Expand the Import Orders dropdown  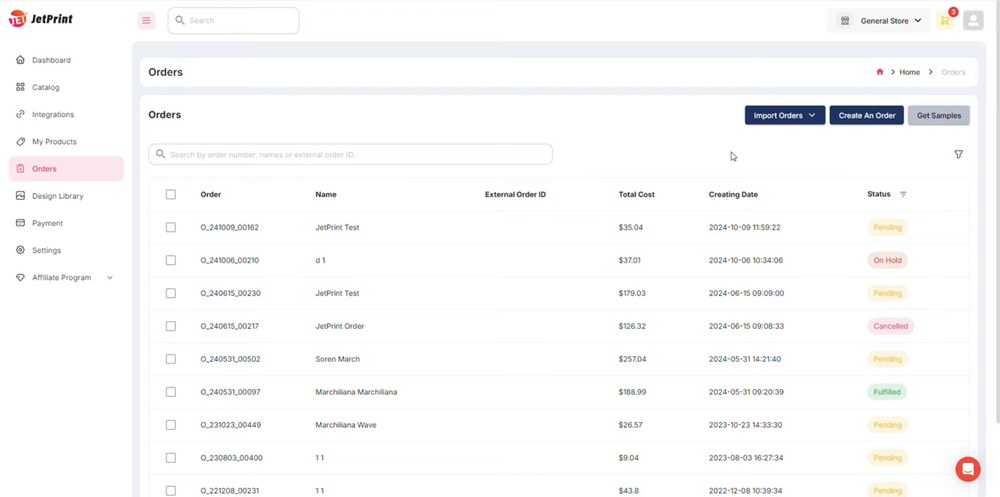[784, 115]
